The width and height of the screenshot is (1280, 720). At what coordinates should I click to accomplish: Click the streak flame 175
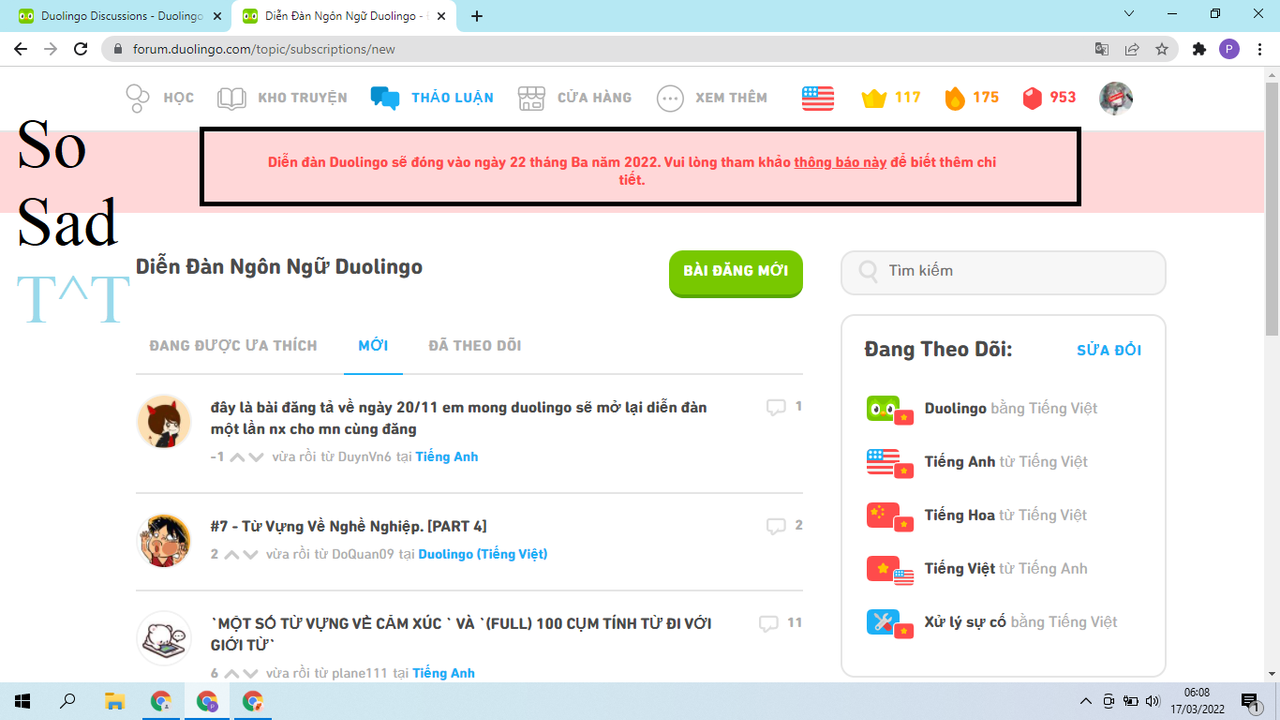click(972, 97)
